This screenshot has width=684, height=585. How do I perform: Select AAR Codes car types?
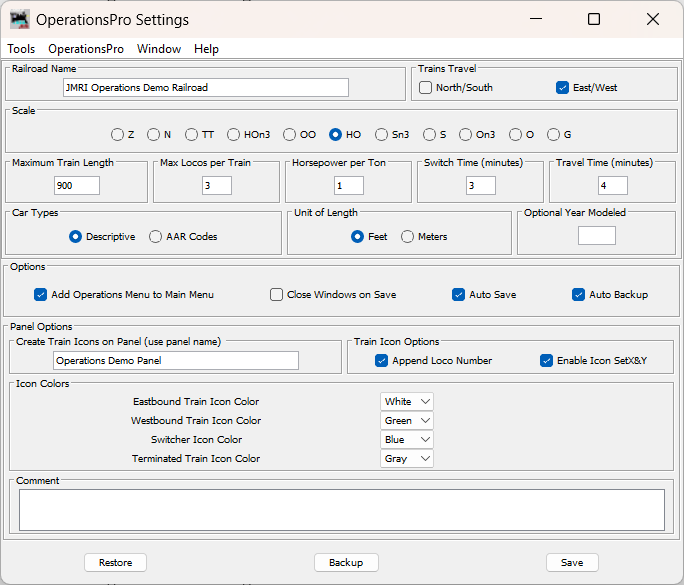155,236
